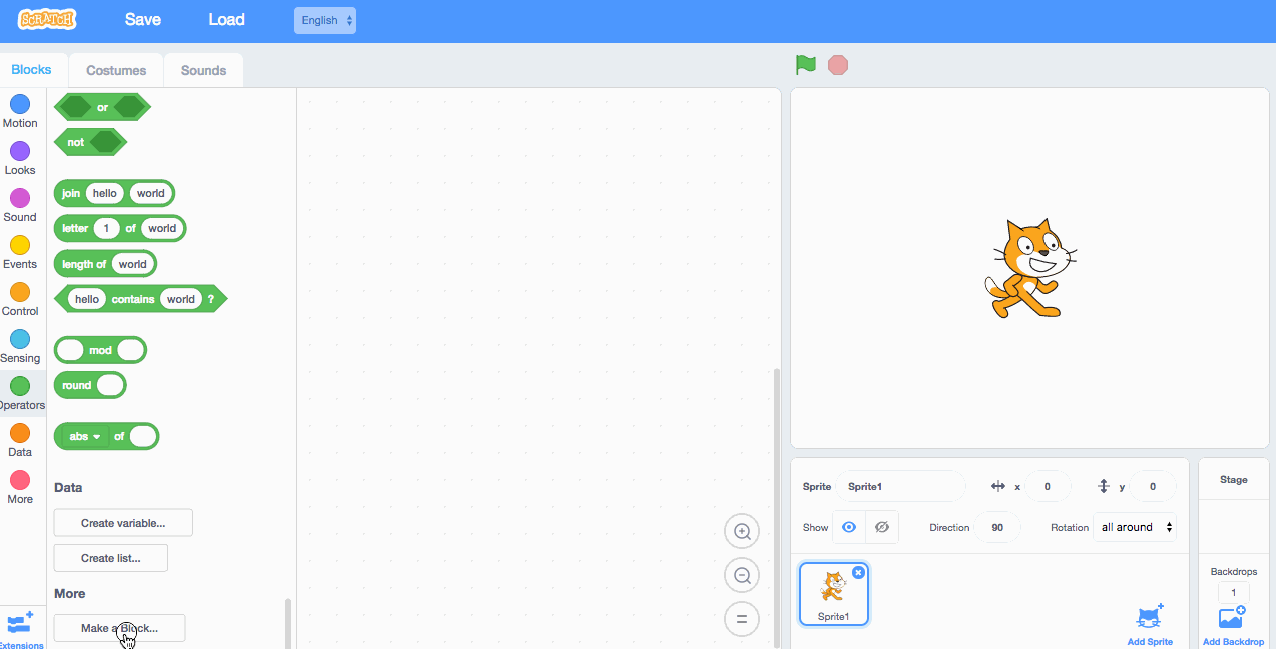Select the Sound blocks category
Screen dimensions: 1276x649
coord(20,203)
